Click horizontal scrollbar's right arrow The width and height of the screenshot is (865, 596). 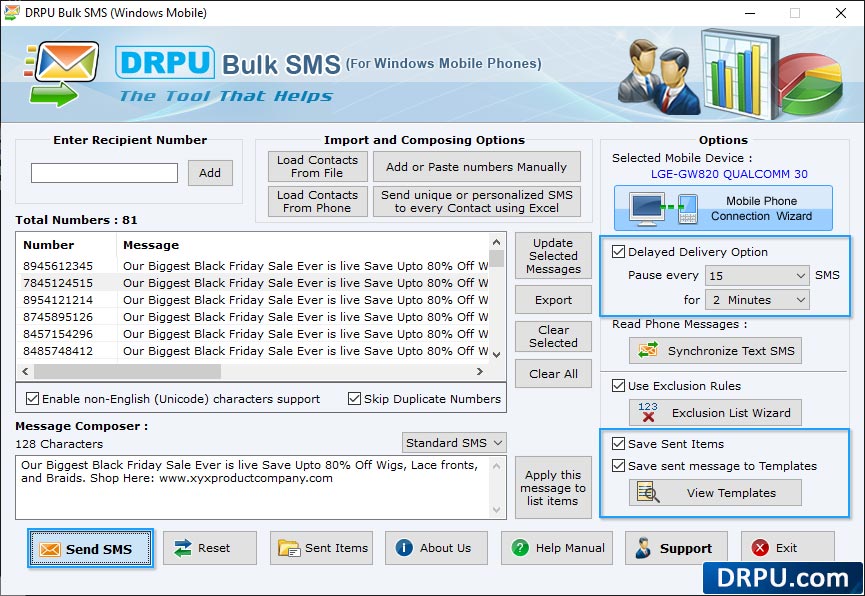[480, 371]
